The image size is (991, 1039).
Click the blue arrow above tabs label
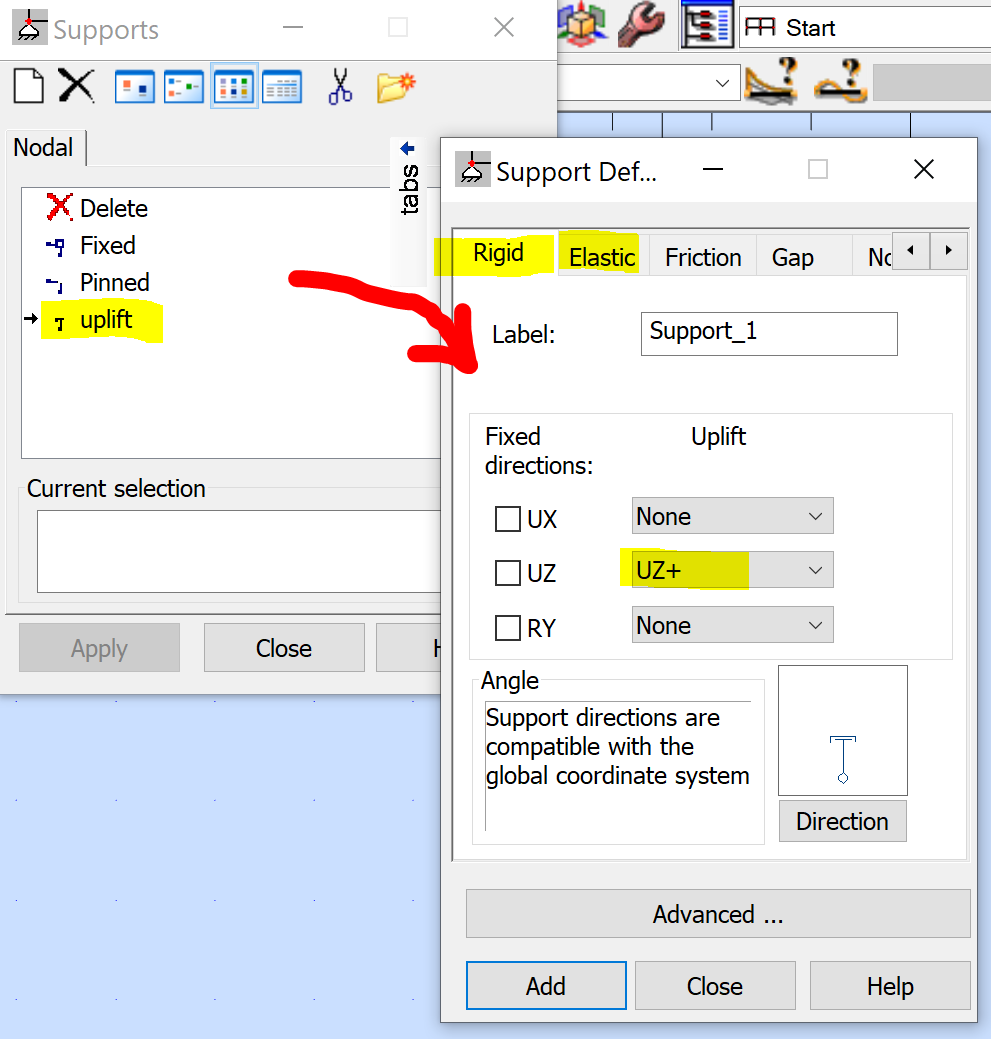click(x=407, y=148)
